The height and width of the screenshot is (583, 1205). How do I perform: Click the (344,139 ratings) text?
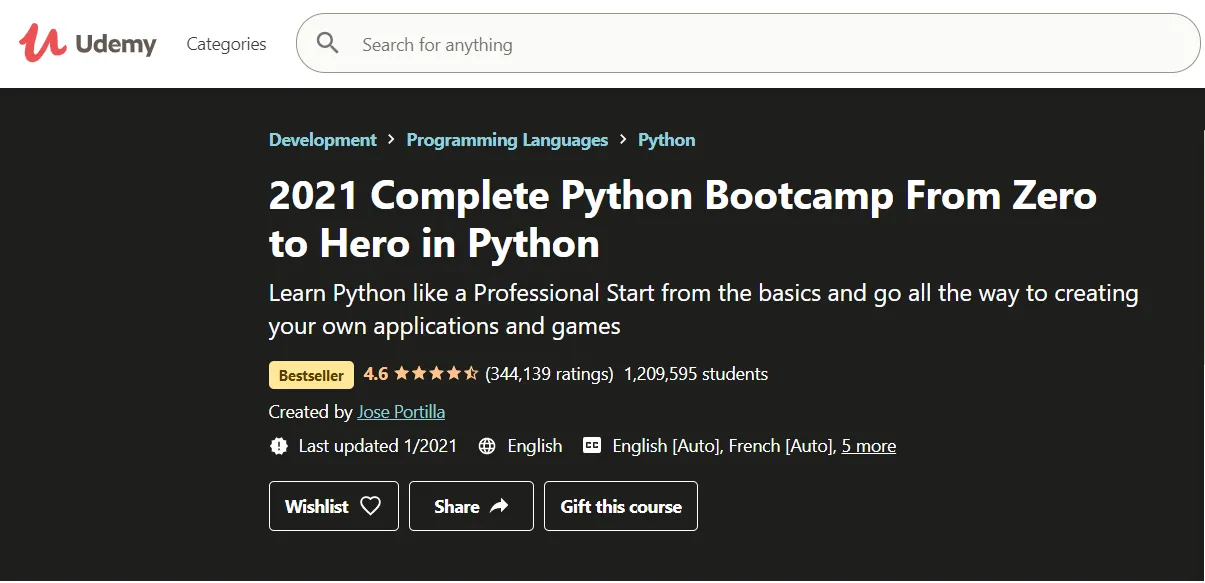(549, 374)
